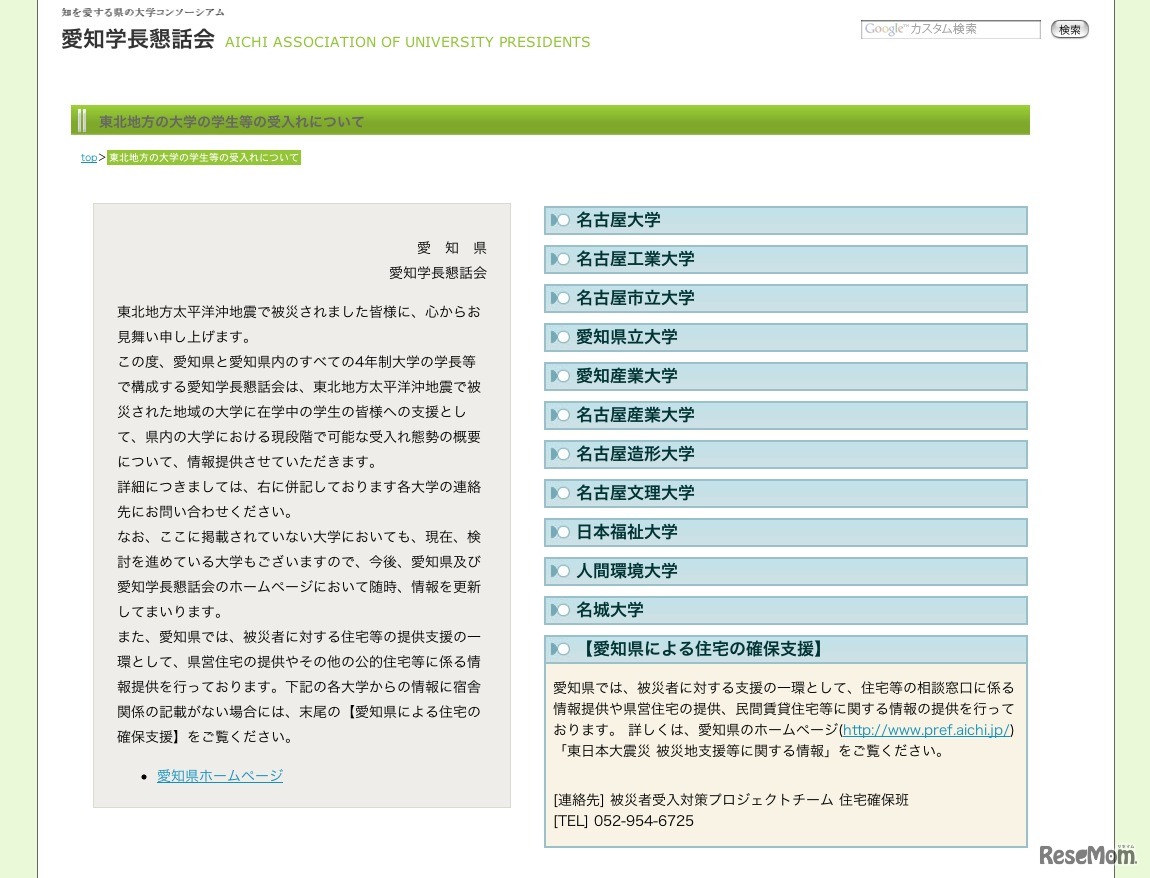Viewport: 1150px width, 878px height.
Task: Expand the 人間環境大学 entry
Action: [627, 571]
